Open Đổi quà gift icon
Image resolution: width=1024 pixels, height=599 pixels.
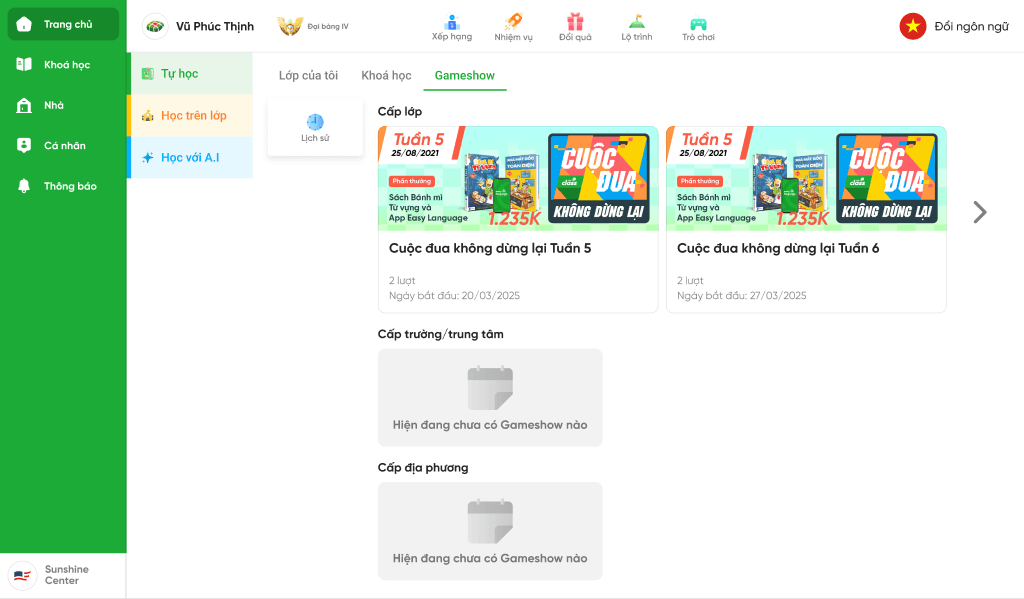click(x=575, y=22)
